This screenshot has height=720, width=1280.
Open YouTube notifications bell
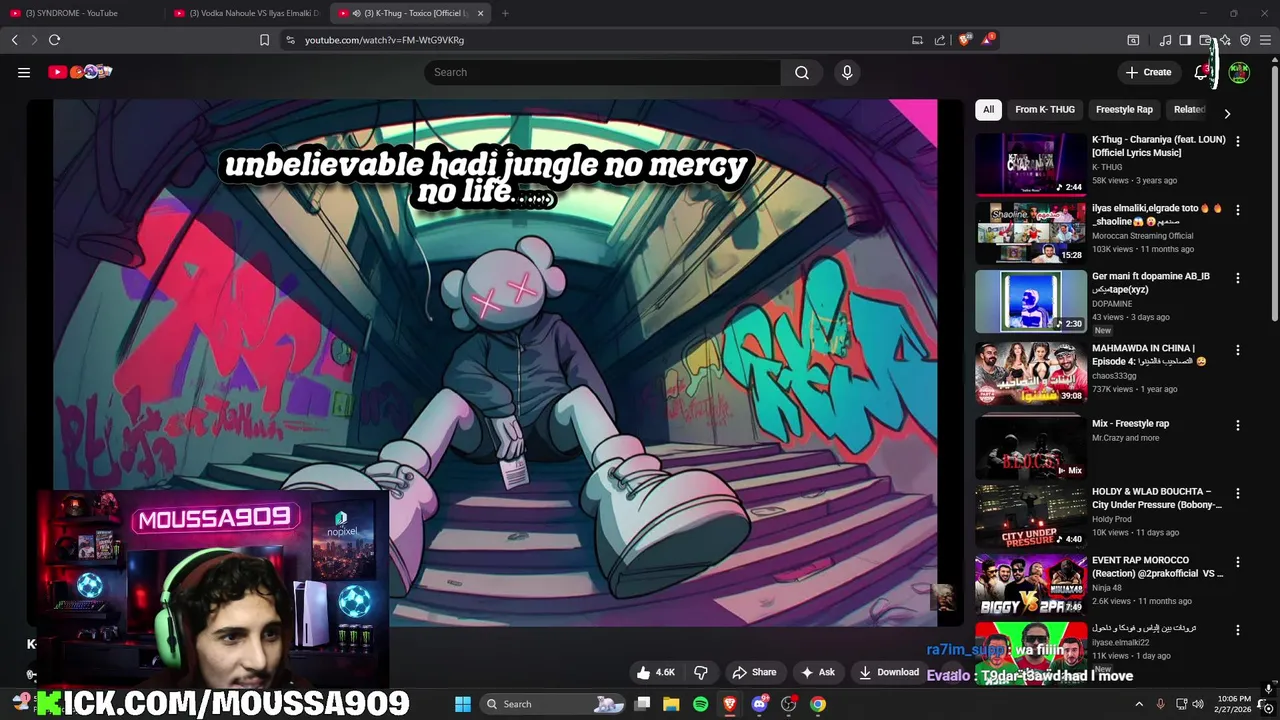1202,72
